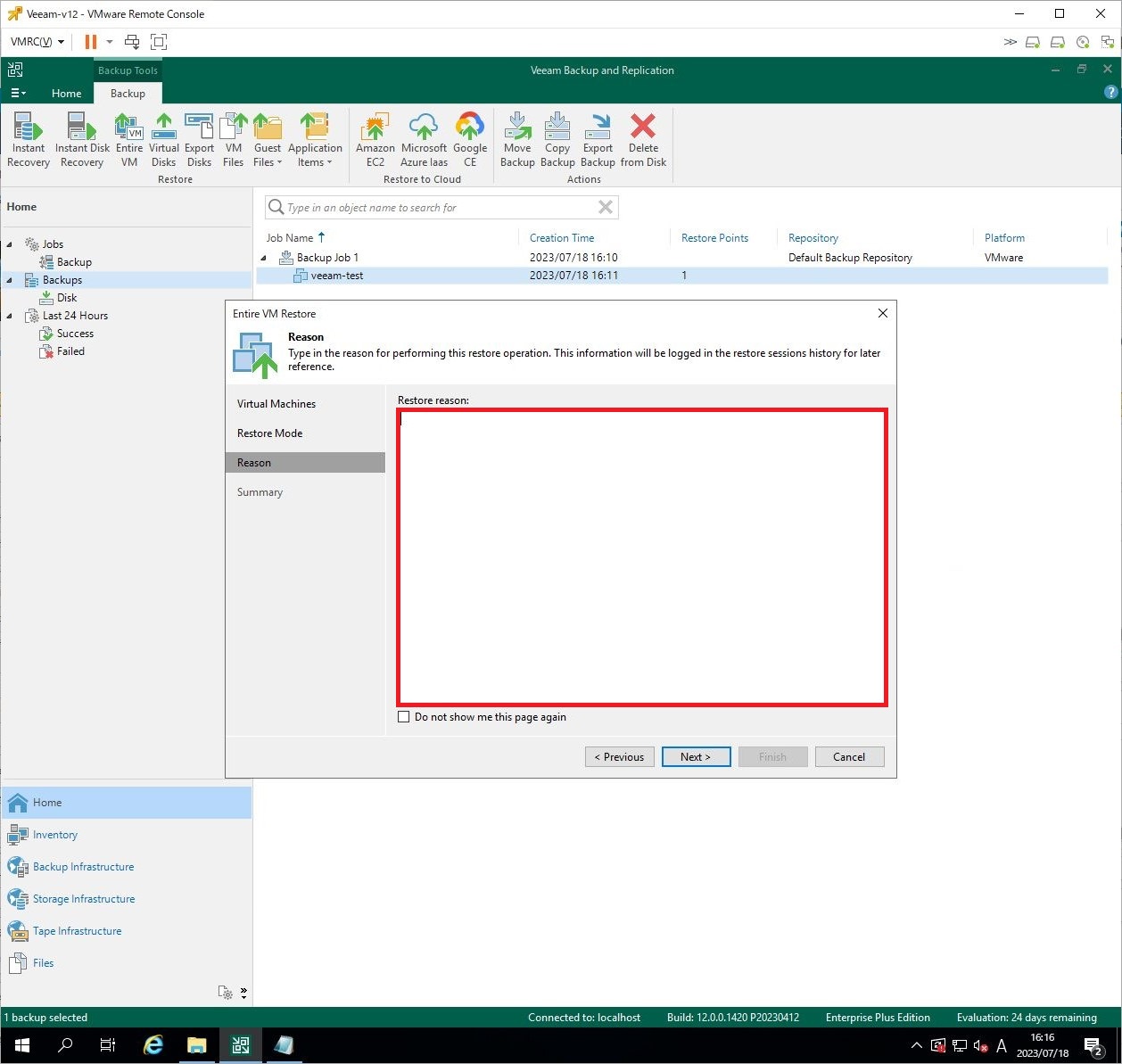Click Copy Backup action
The width and height of the screenshot is (1122, 1064).
pyautogui.click(x=557, y=140)
